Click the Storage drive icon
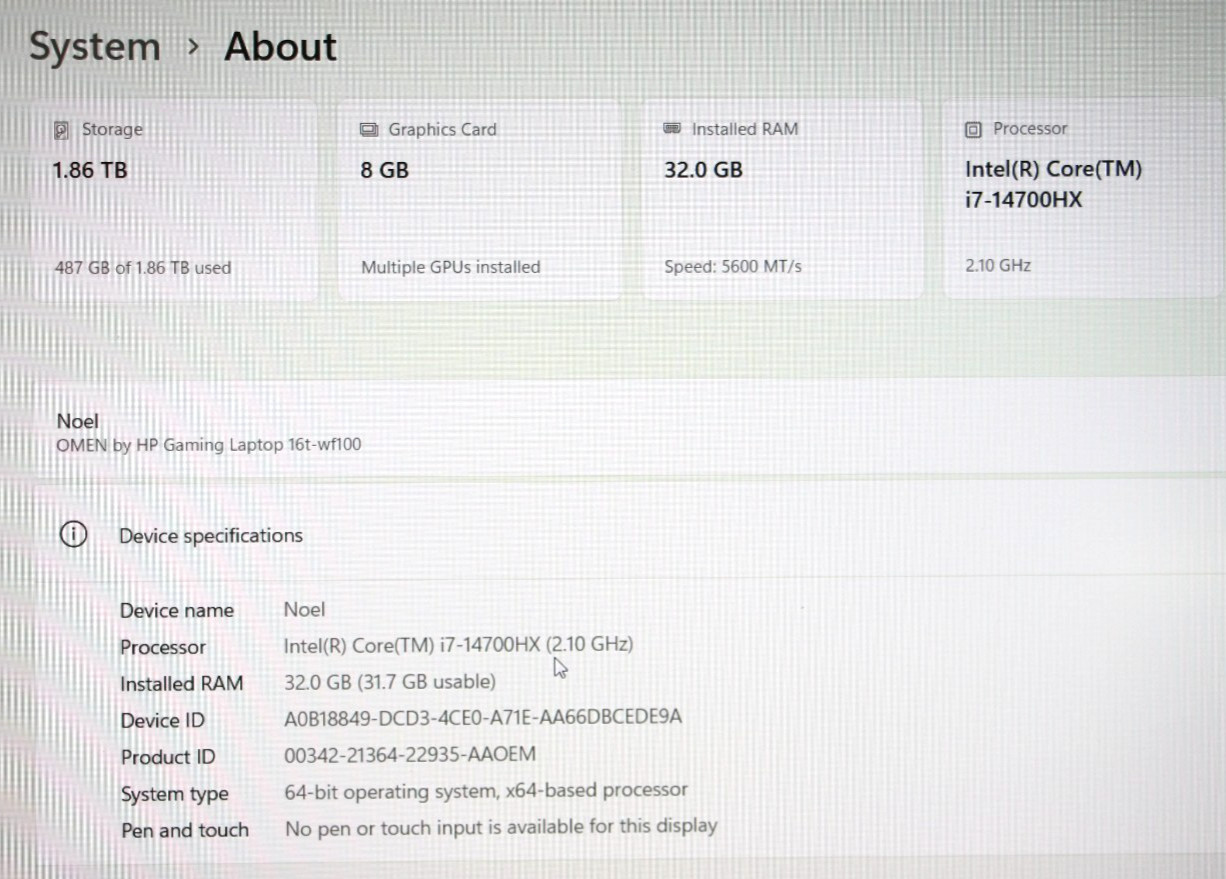Screen dimensions: 1226x879 62,130
